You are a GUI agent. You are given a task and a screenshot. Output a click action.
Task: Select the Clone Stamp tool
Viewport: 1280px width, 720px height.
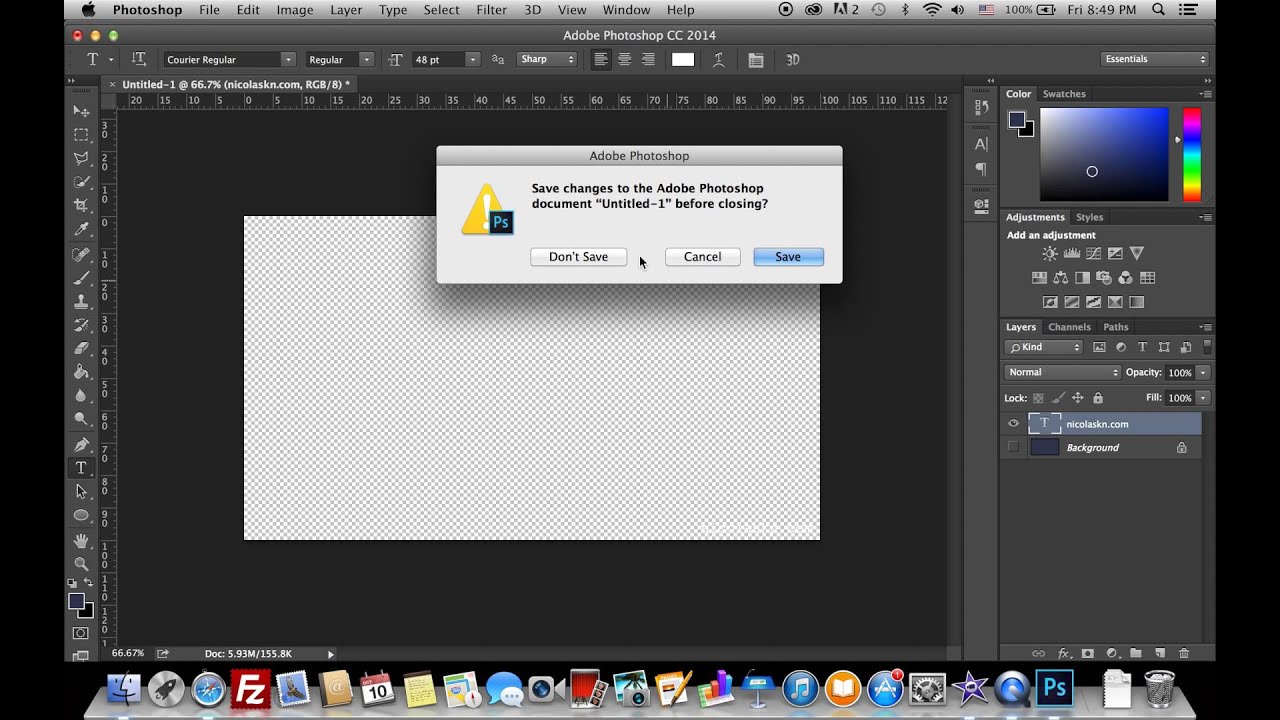[81, 301]
